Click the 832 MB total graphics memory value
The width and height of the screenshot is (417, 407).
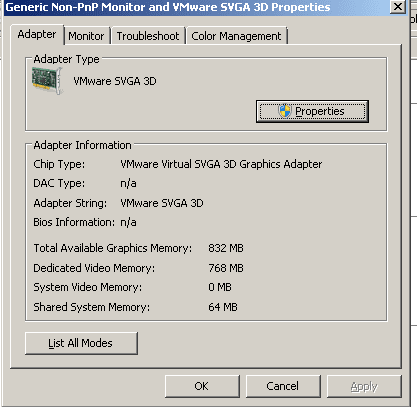(x=226, y=248)
